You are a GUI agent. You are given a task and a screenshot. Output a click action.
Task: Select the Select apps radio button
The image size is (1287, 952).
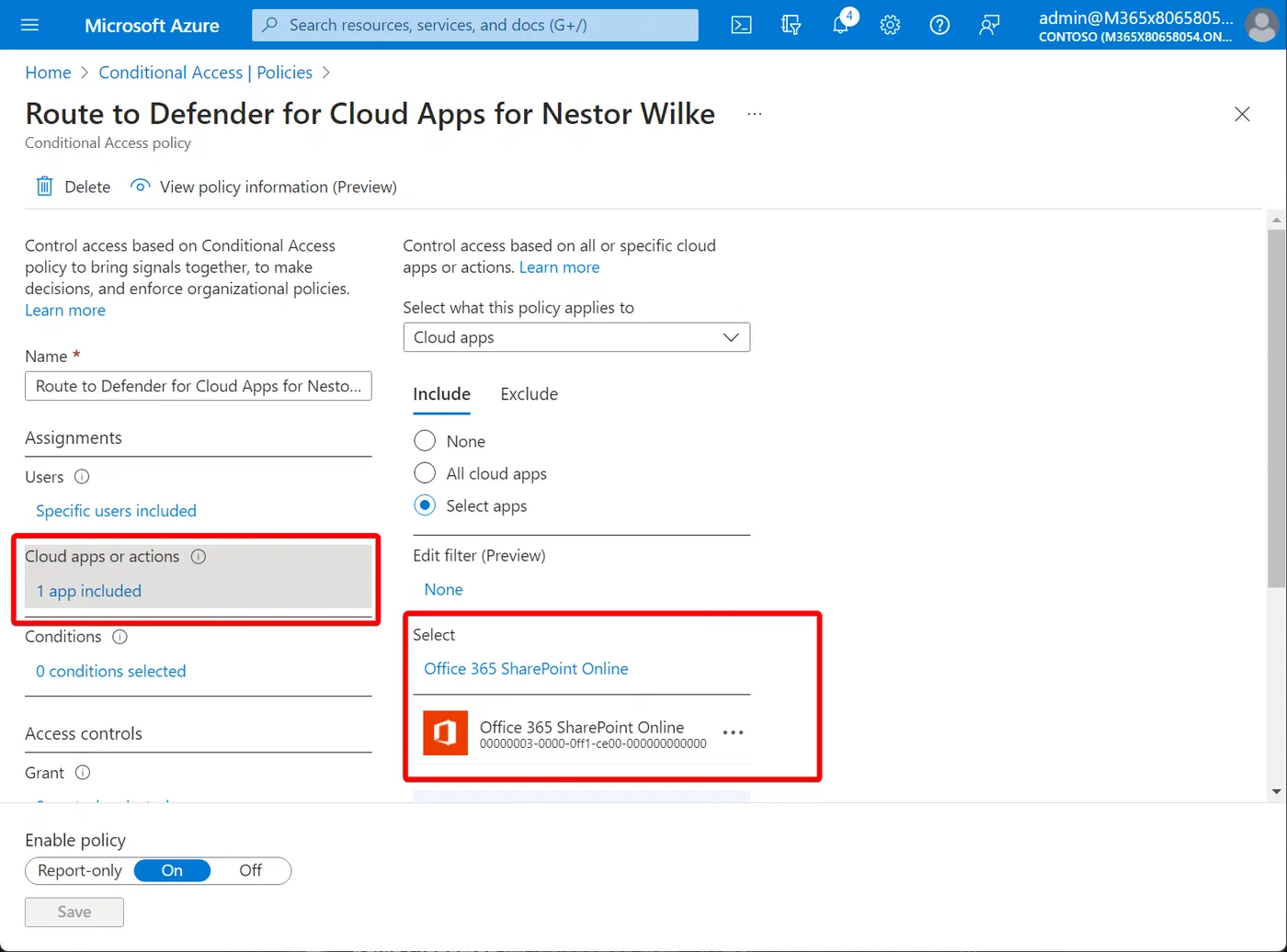(425, 505)
